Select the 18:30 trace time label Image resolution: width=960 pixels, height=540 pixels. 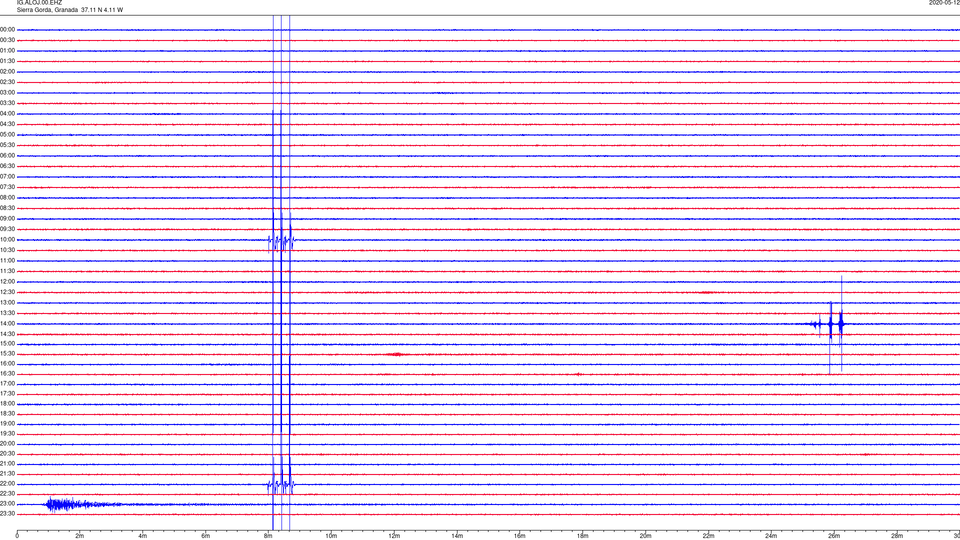pos(7,413)
